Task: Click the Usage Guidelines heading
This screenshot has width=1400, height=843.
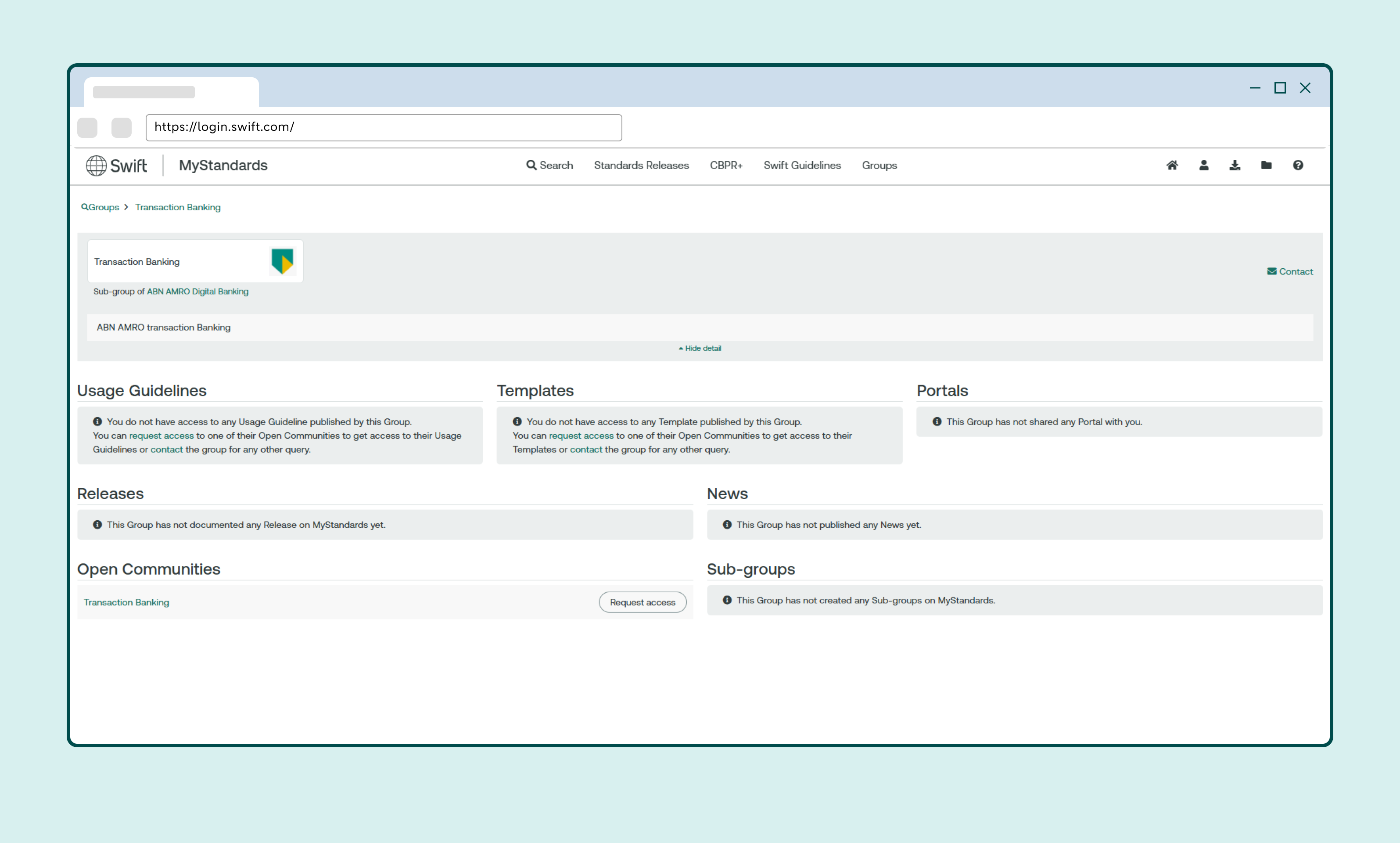Action: (x=142, y=391)
